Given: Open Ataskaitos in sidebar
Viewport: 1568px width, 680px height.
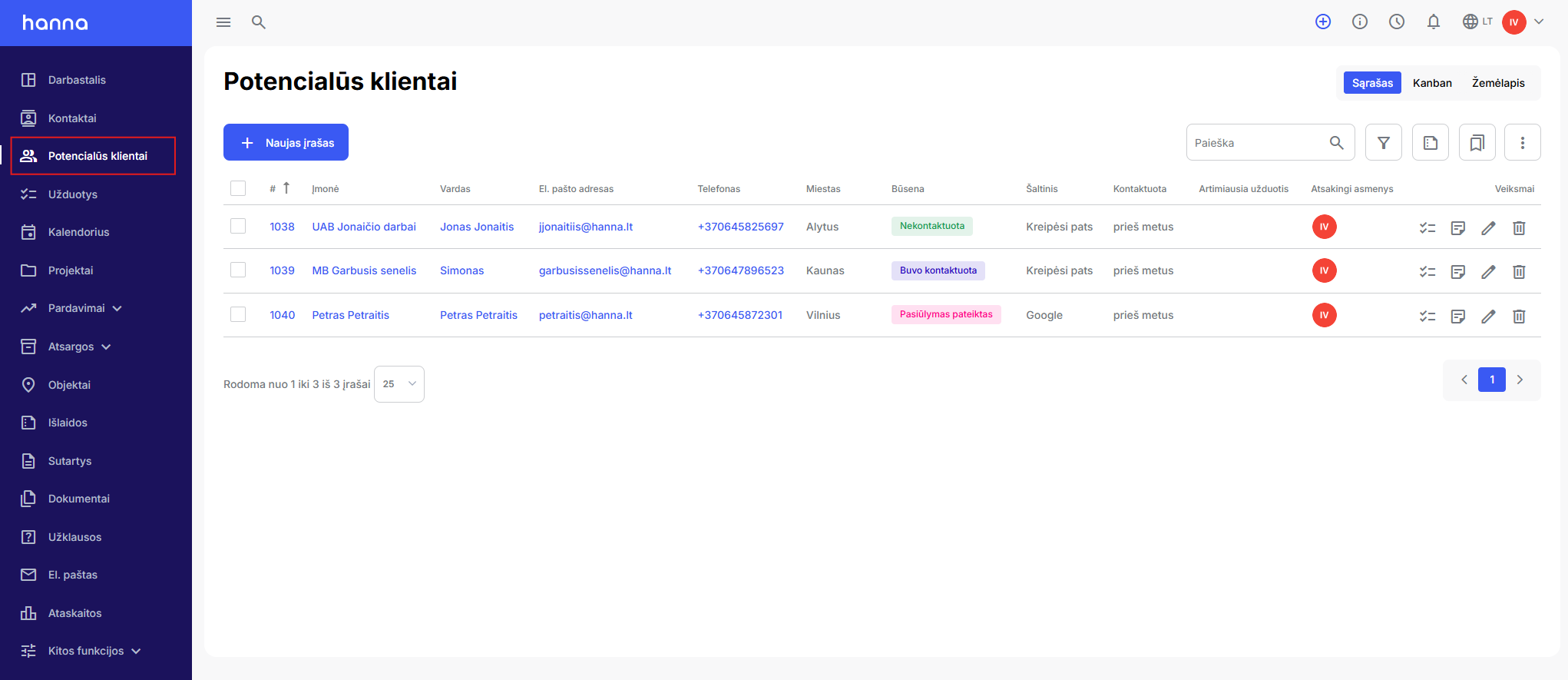Looking at the screenshot, I should coord(74,613).
